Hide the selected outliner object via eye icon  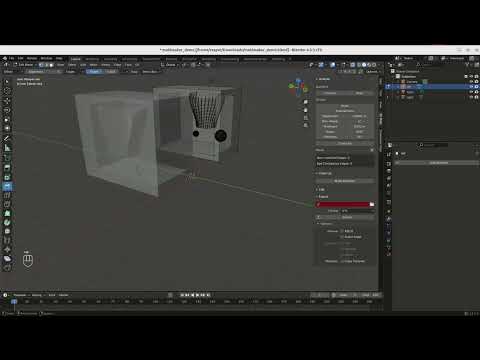point(471,87)
